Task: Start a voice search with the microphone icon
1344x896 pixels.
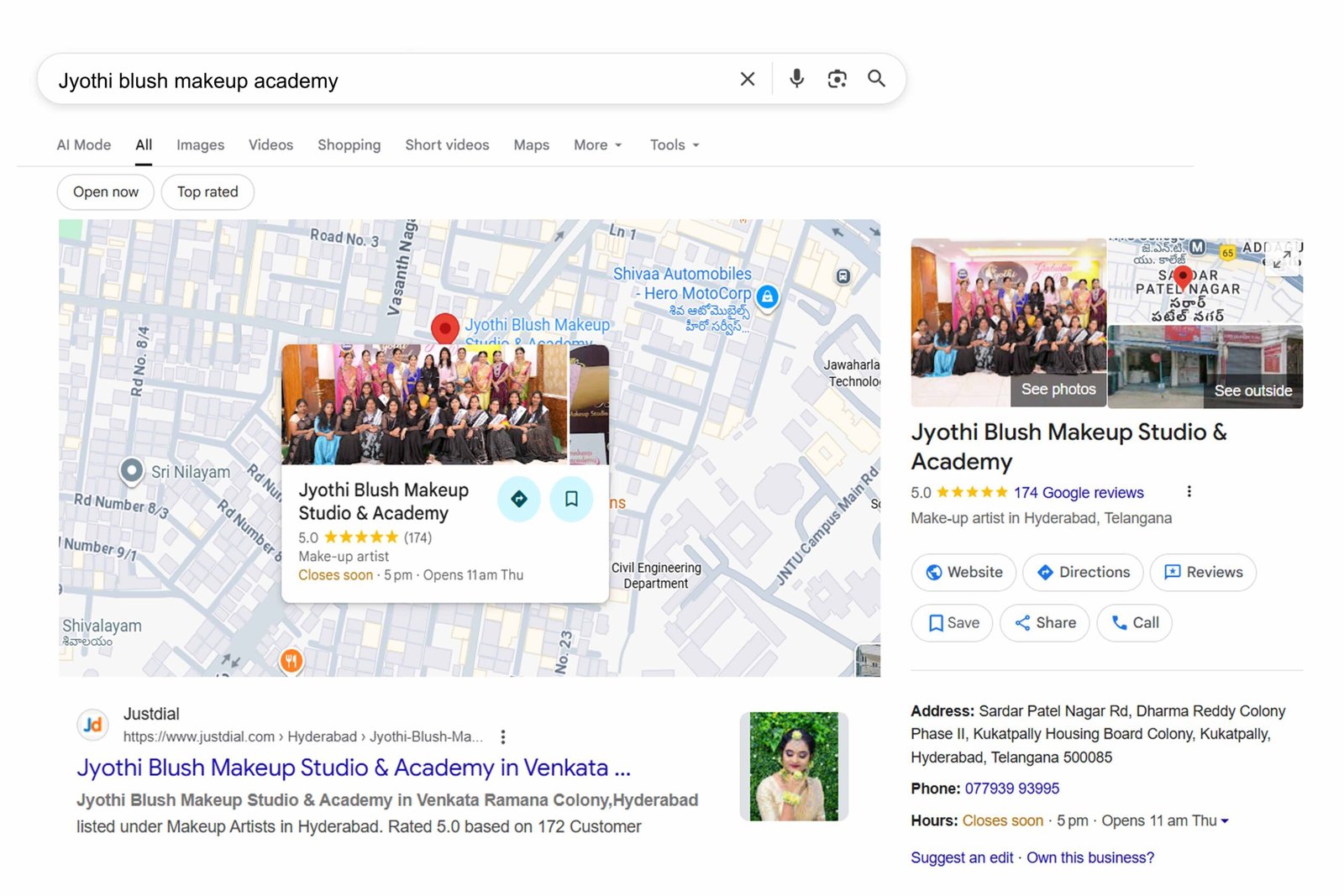Action: (795, 78)
